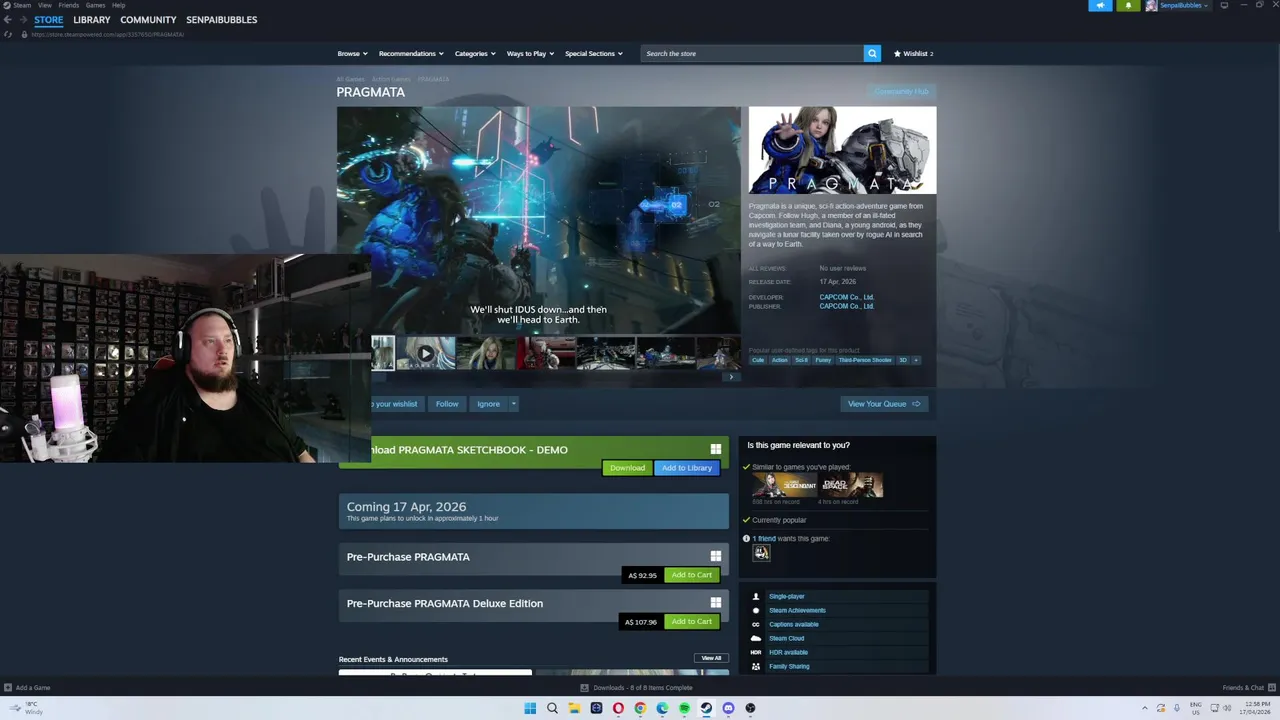The width and height of the screenshot is (1280, 720).
Task: Open the Friends menu
Action: tap(69, 5)
